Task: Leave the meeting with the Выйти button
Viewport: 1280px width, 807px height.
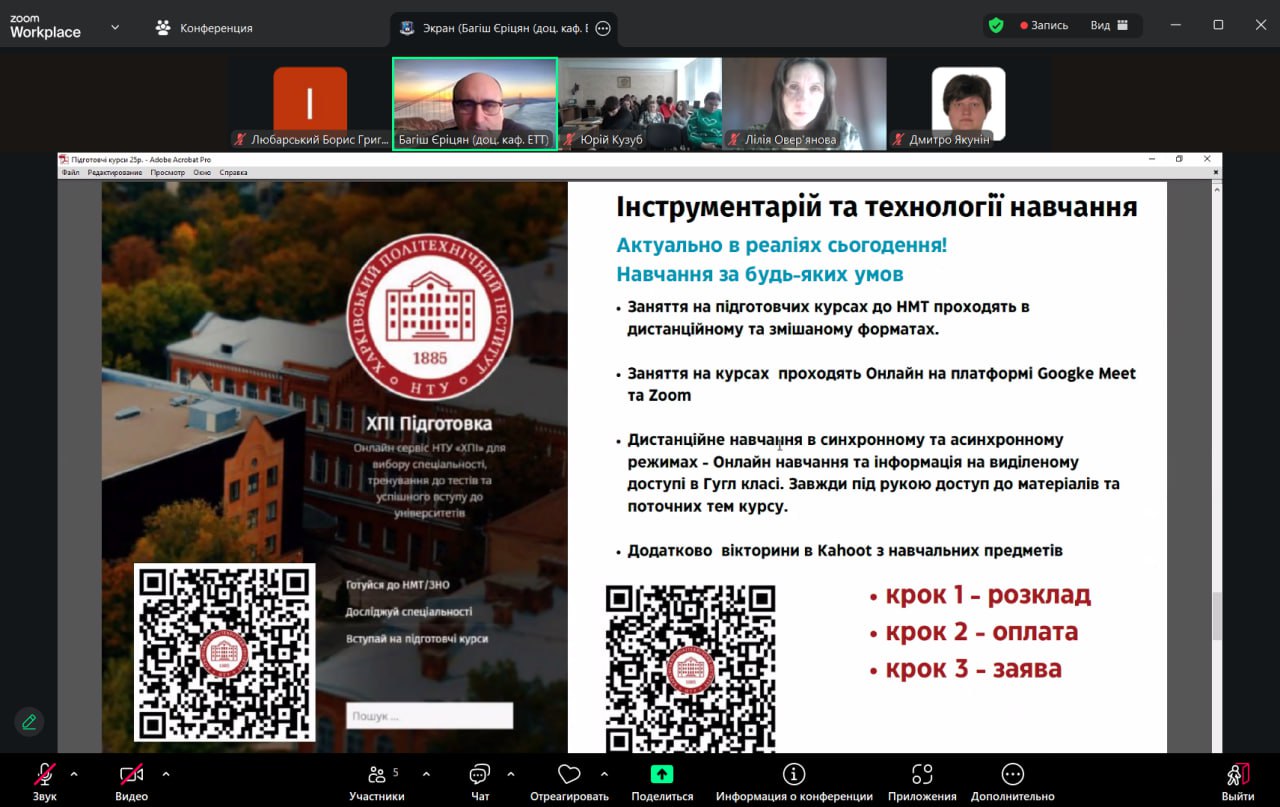Action: point(1238,781)
